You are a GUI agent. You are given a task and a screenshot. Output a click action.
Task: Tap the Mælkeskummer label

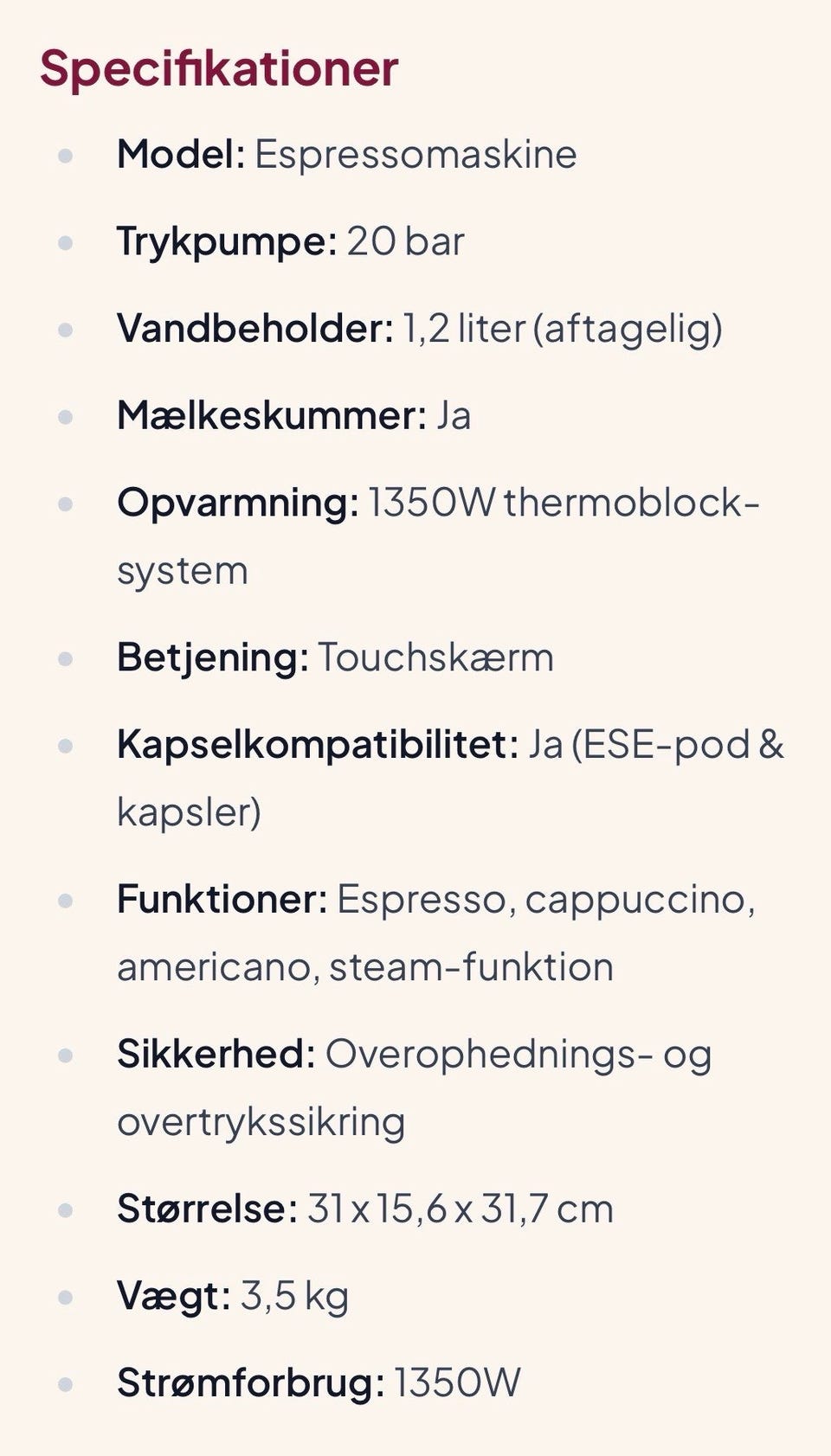click(x=272, y=416)
